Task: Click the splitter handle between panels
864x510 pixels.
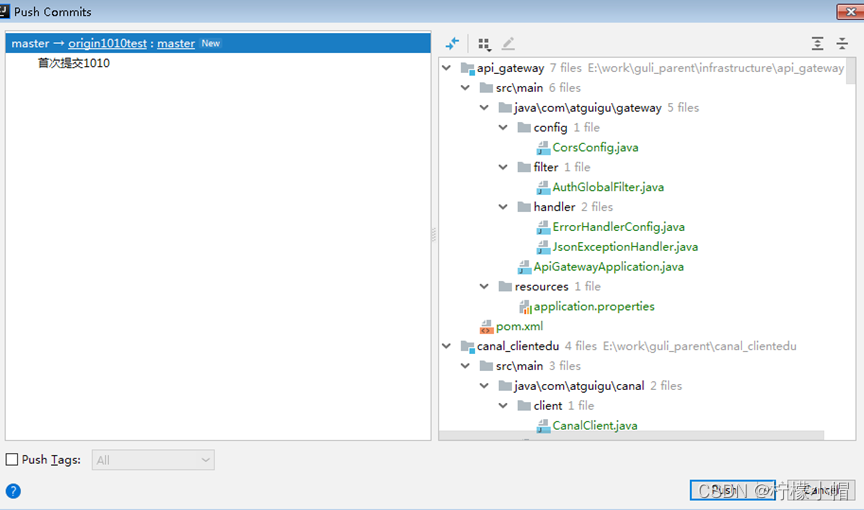Action: [434, 235]
